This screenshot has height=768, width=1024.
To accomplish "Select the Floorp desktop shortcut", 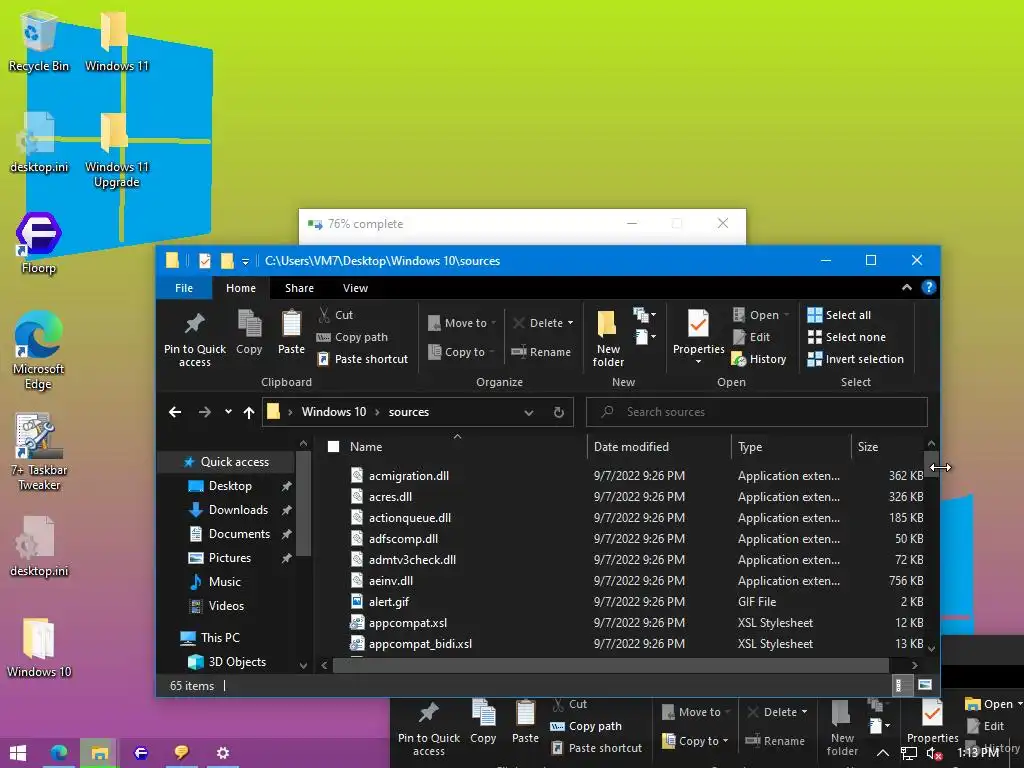I will (39, 244).
